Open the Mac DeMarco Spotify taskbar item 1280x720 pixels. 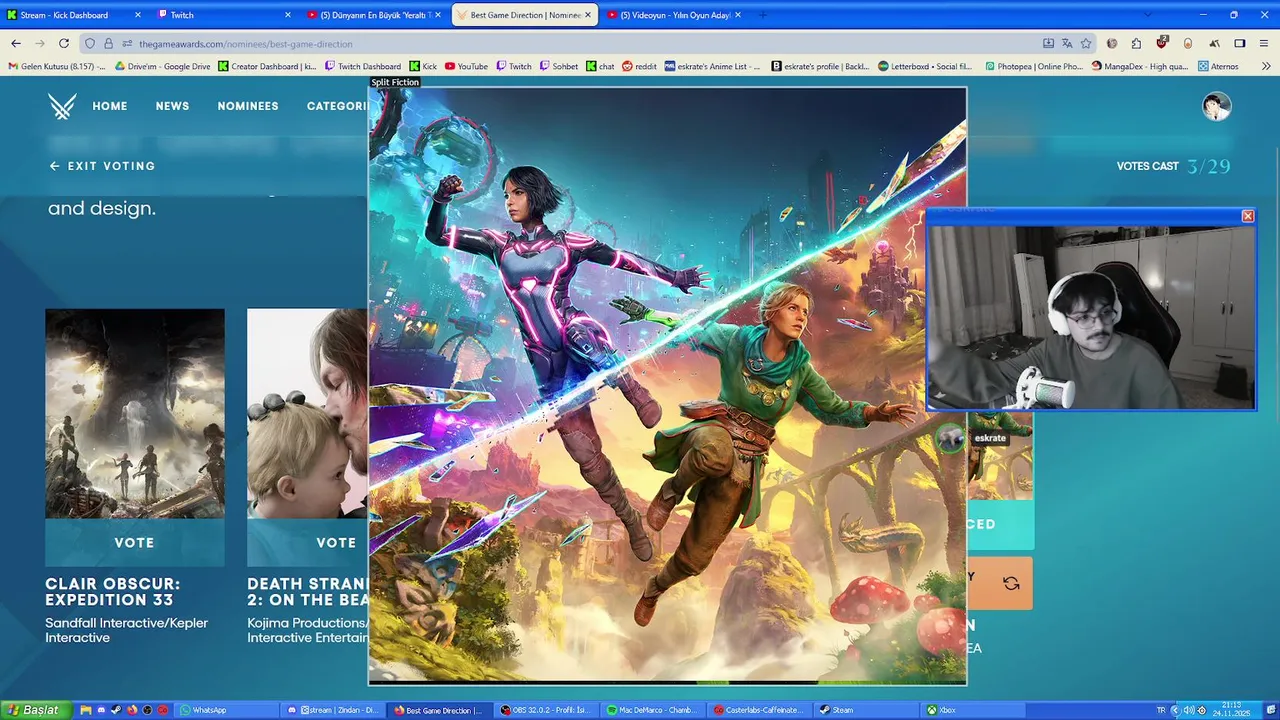tap(654, 710)
